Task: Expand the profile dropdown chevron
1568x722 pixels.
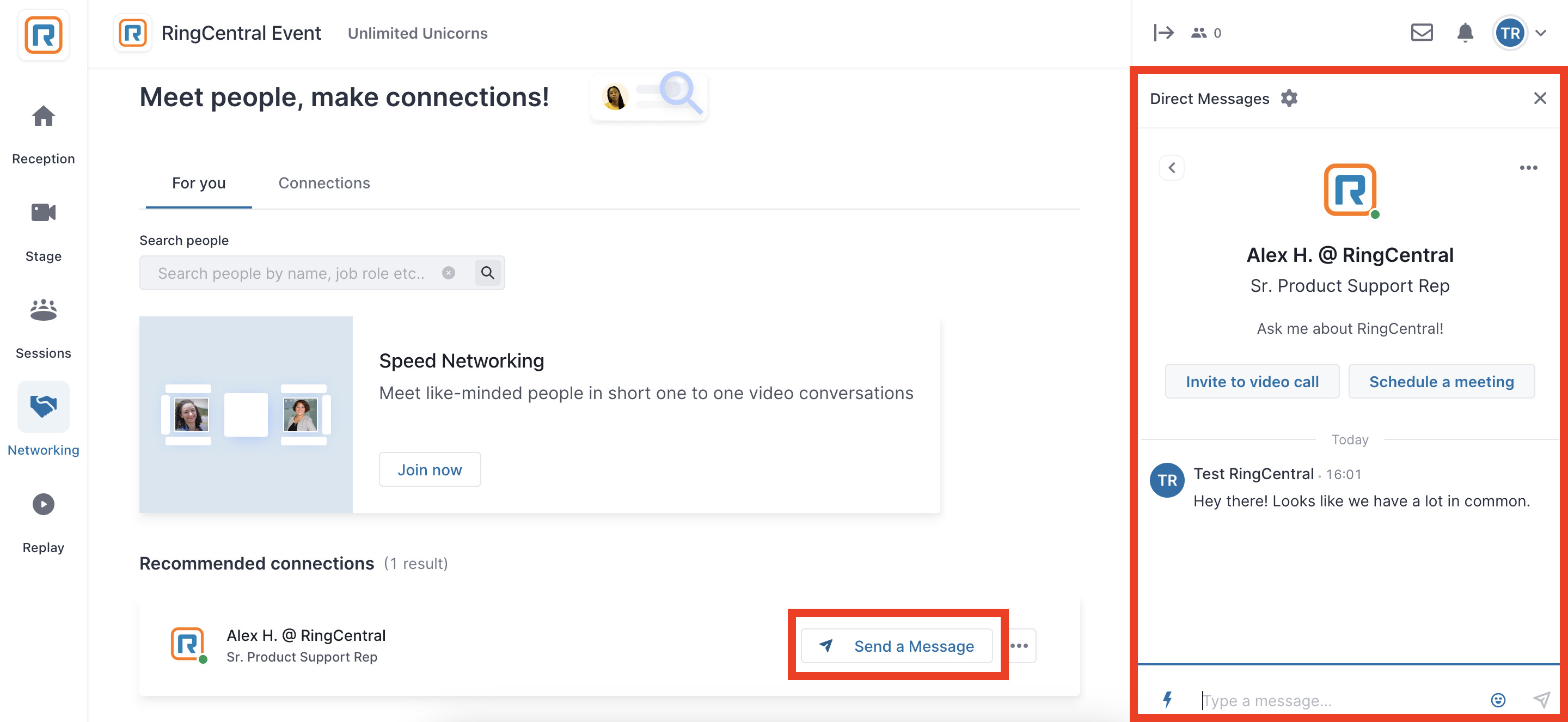Action: [1541, 33]
